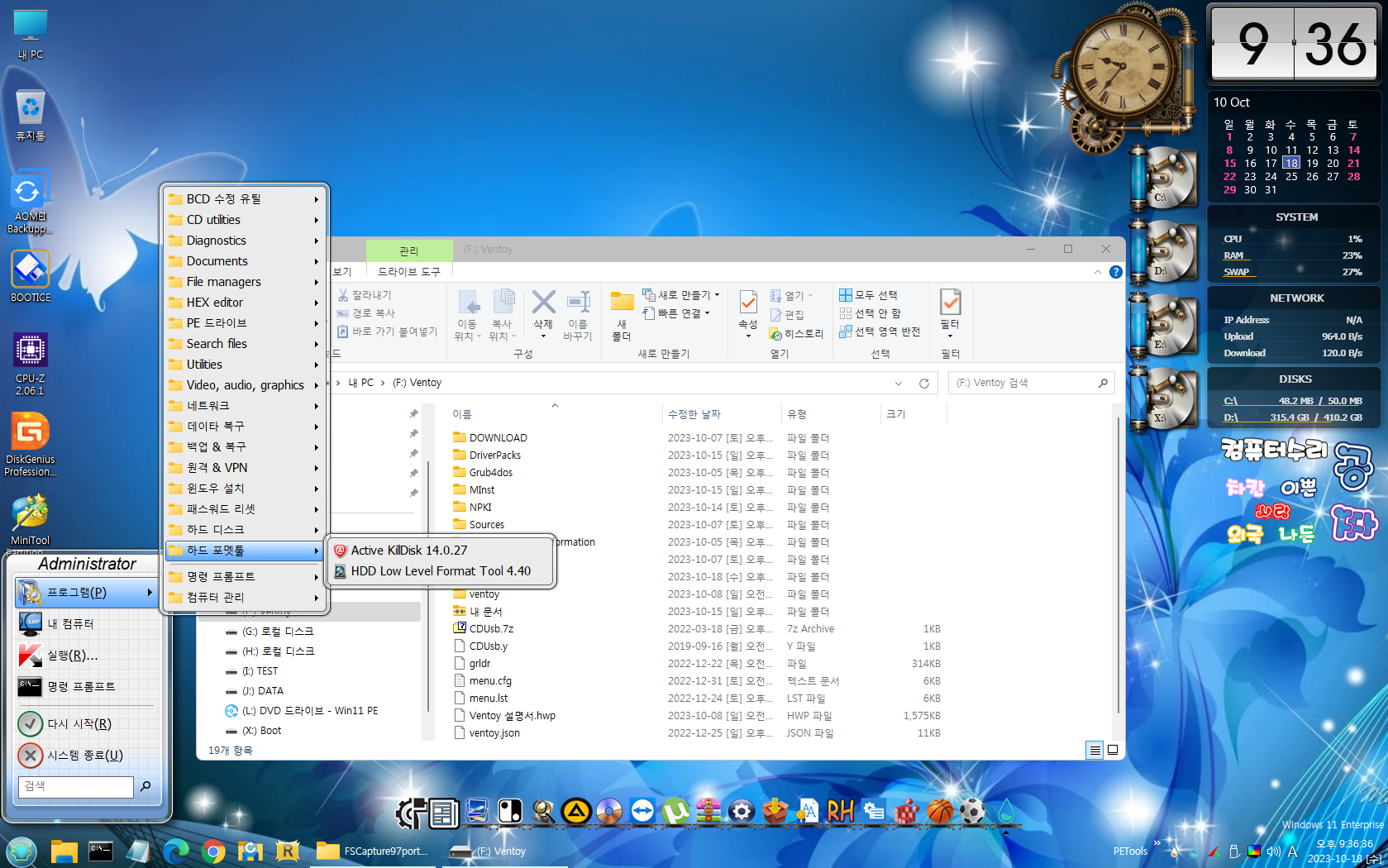1388x868 pixels.
Task: Open 빠른 연결 dropdown in ribbon
Action: [676, 313]
